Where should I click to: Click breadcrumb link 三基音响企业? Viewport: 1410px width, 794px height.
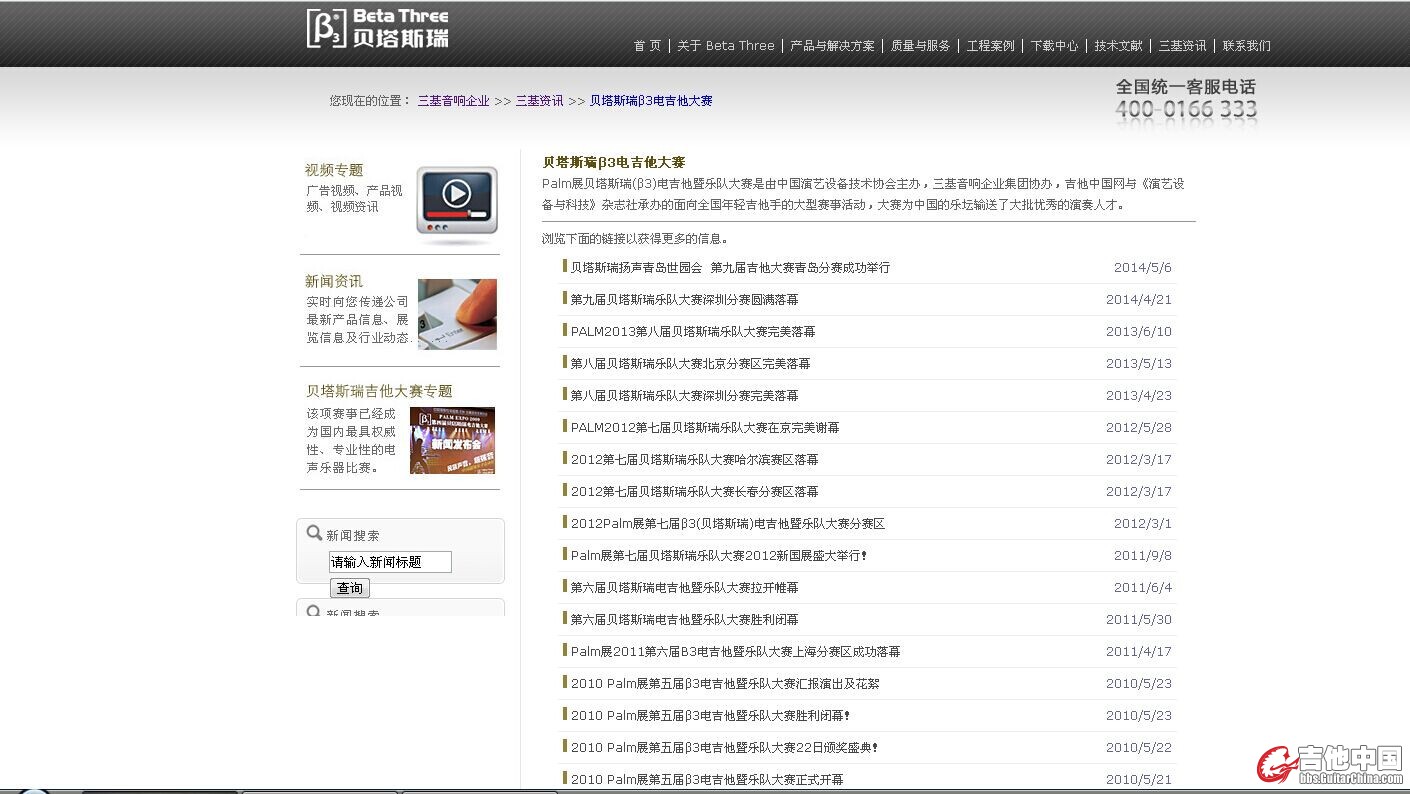tap(454, 101)
